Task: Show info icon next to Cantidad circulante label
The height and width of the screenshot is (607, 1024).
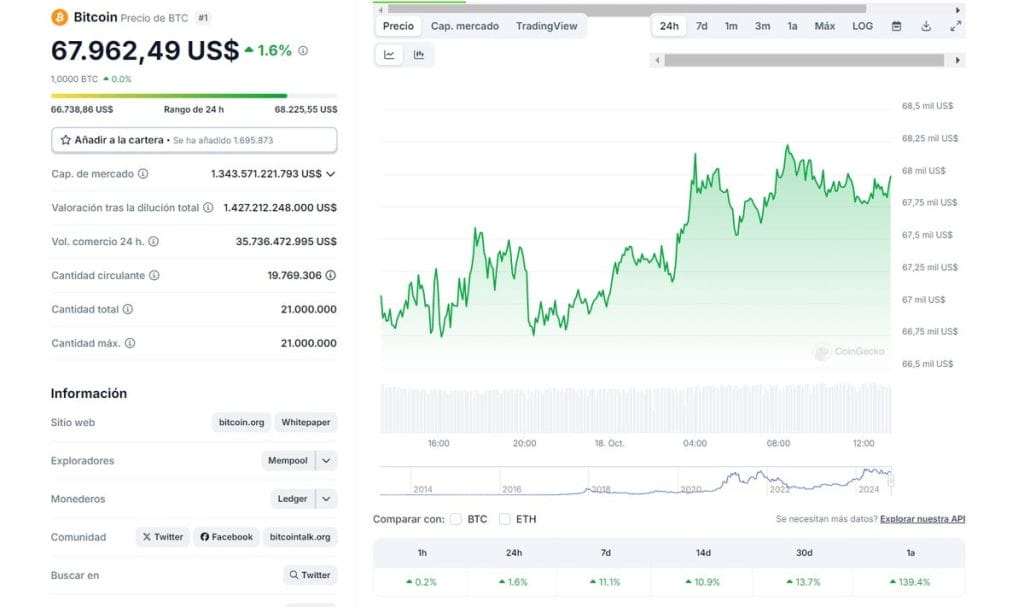Action: 154,276
